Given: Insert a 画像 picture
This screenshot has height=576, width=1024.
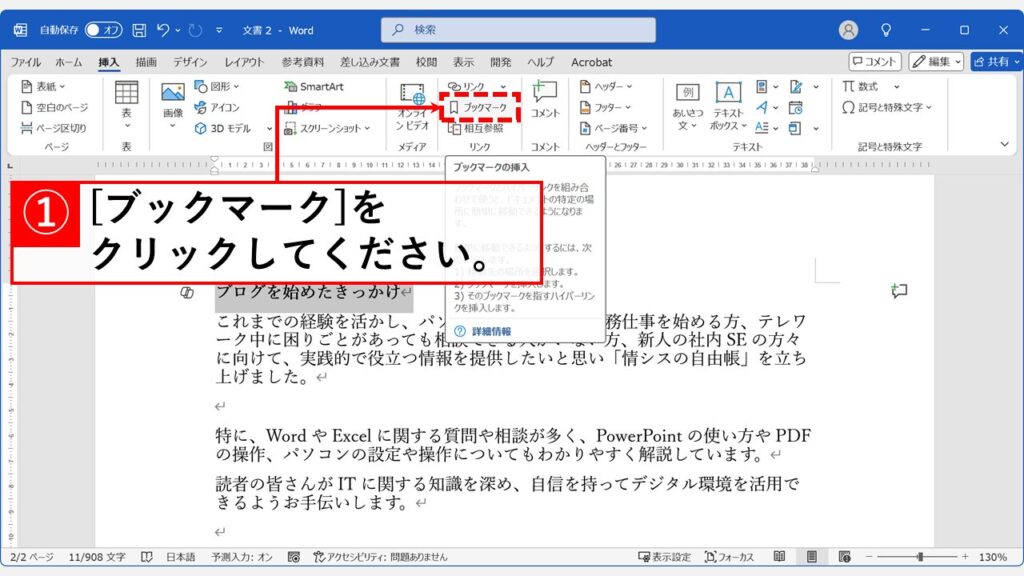Looking at the screenshot, I should (x=173, y=105).
